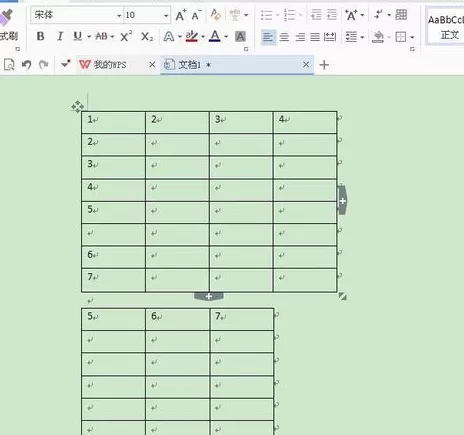Click the numbered list icon
Viewport: 464px width, 435px height.
click(x=290, y=15)
